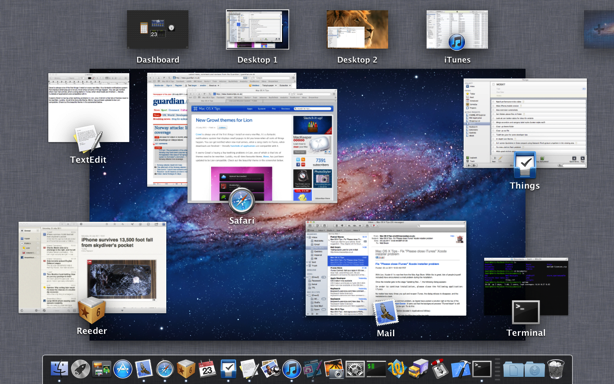Click the 'Desktop 1' space label
This screenshot has width=614, height=384.
tap(257, 60)
